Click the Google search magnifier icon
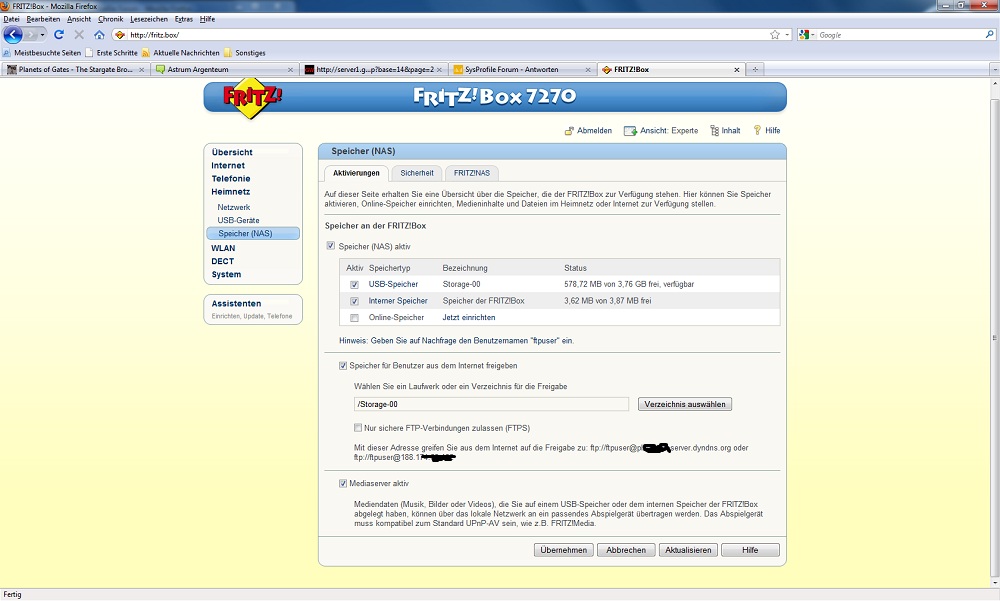The height and width of the screenshot is (601, 1000). coord(989,34)
